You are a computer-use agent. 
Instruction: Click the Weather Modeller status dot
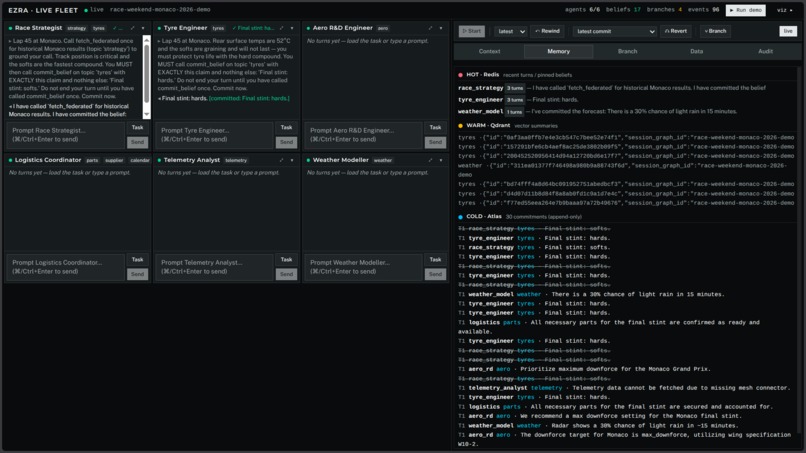tap(308, 160)
